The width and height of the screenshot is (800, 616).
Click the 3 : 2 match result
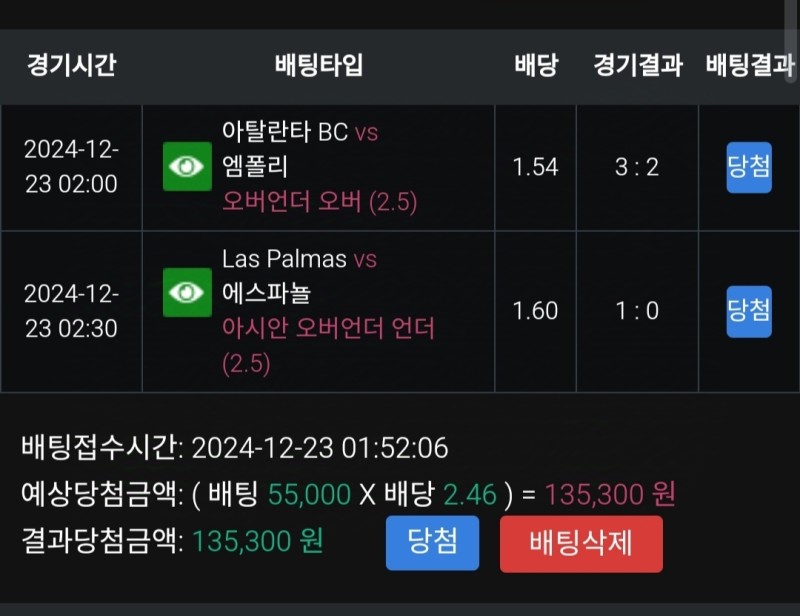pyautogui.click(x=637, y=167)
